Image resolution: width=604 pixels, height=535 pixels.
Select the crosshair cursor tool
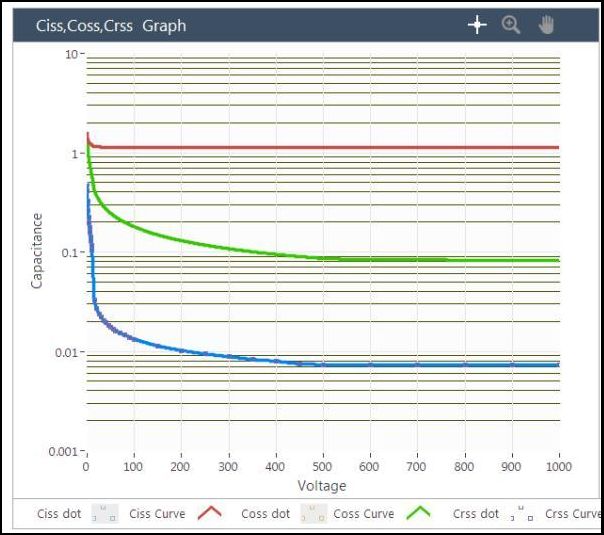[x=477, y=25]
